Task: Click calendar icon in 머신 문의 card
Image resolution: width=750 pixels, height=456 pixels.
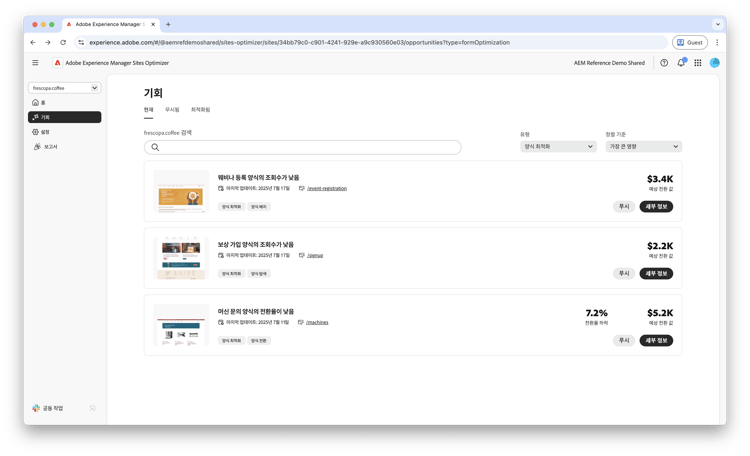Action: point(221,323)
